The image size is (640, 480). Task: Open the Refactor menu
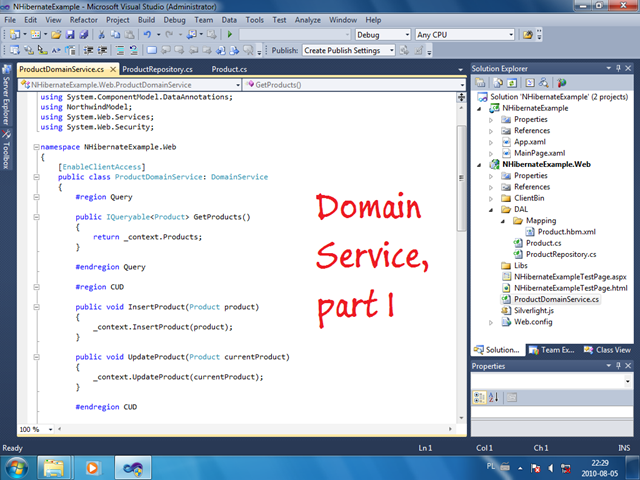pyautogui.click(x=84, y=20)
